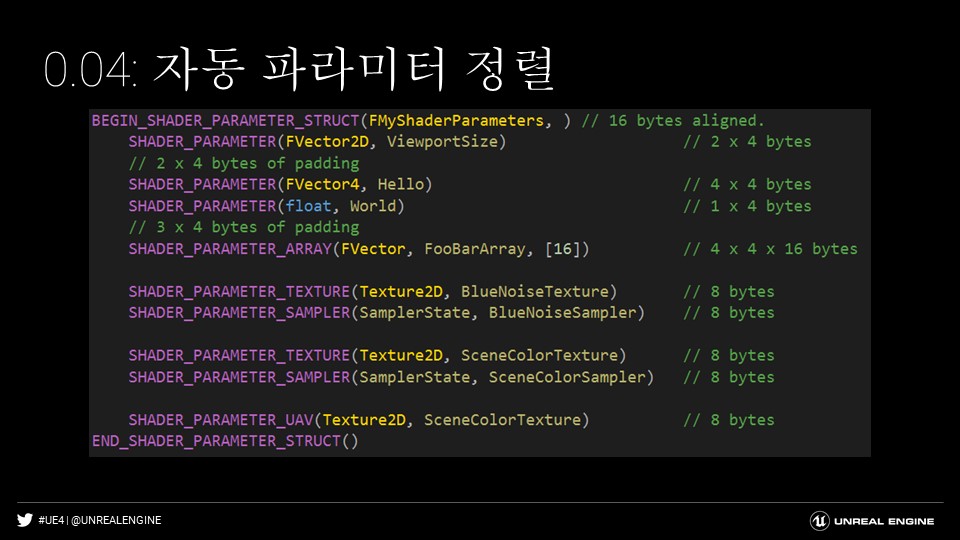
Task: Click 'SceneColorTexture' in the SHADER_PARAMETER_TEXTURE line
Action: point(539,356)
